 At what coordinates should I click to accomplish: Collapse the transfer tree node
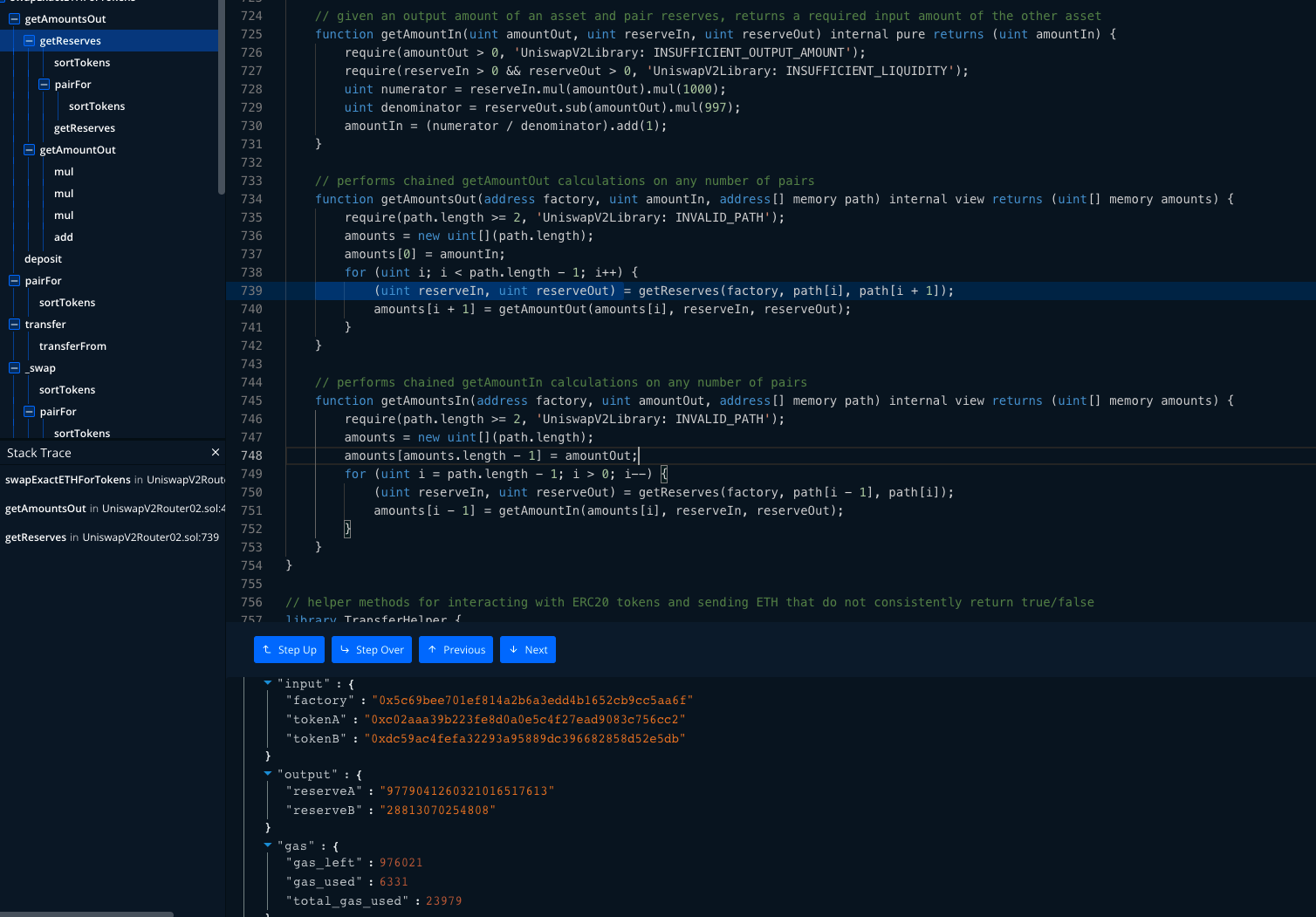pyautogui.click(x=14, y=325)
